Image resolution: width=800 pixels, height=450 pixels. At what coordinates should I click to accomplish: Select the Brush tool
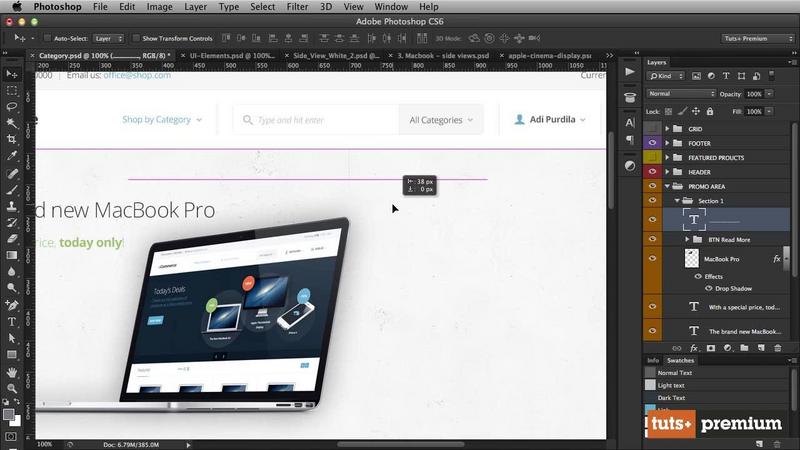tap(12, 190)
